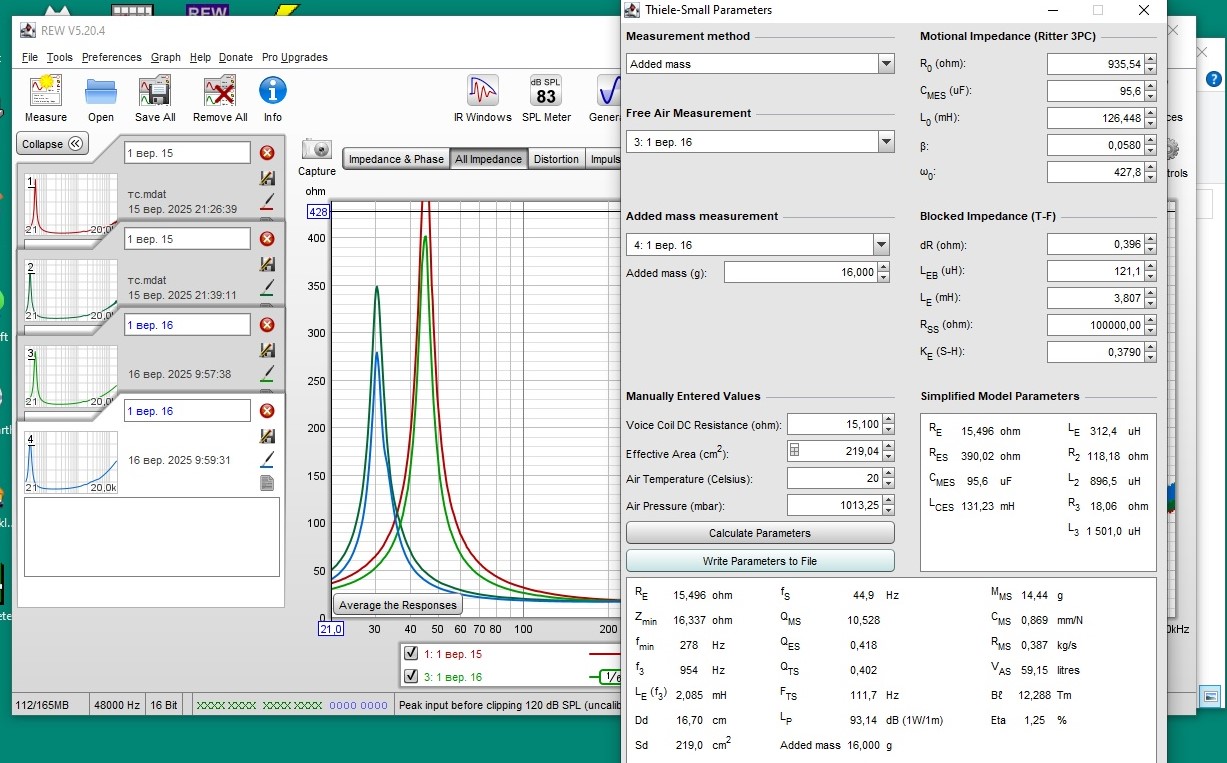
Task: Remove measurement 4 with its red X
Action: 267,411
